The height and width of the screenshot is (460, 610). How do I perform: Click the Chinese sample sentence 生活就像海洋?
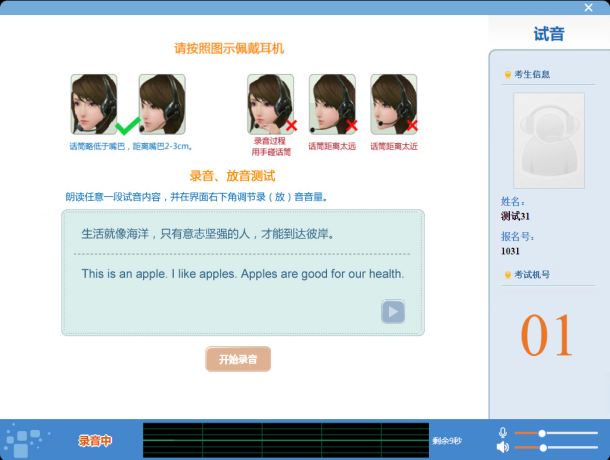(207, 234)
